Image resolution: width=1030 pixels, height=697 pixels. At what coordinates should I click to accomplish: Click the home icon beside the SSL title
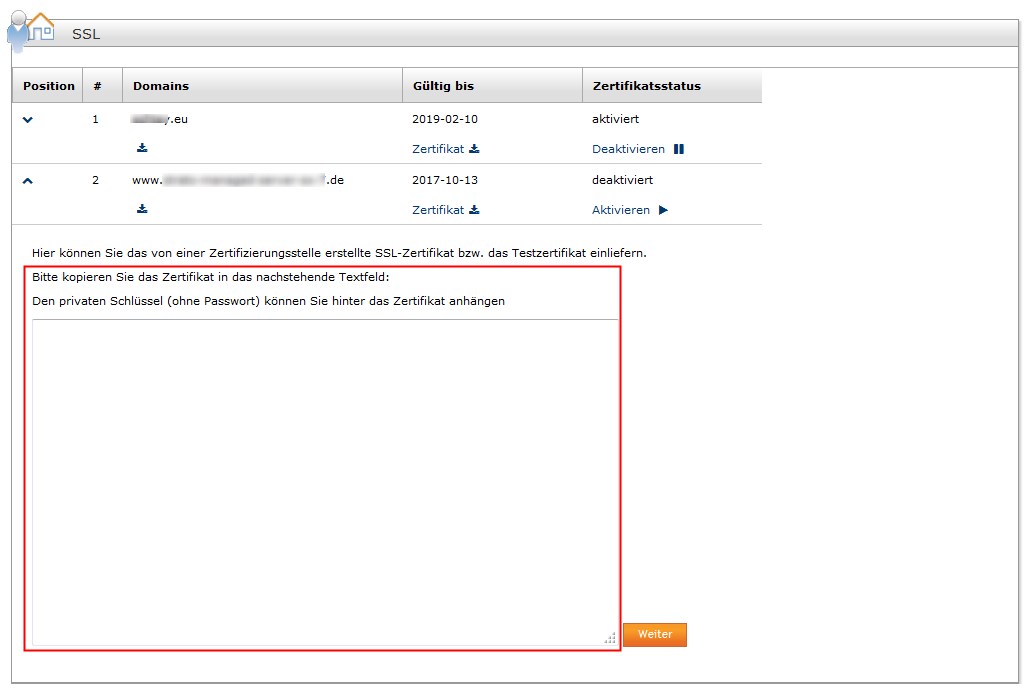click(x=41, y=26)
